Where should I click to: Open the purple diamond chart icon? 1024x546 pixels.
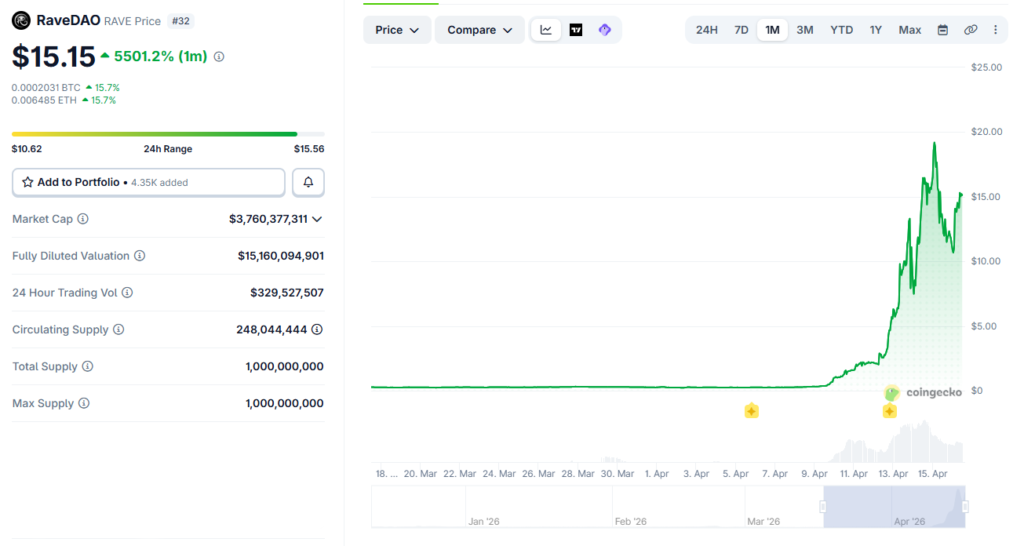point(605,30)
